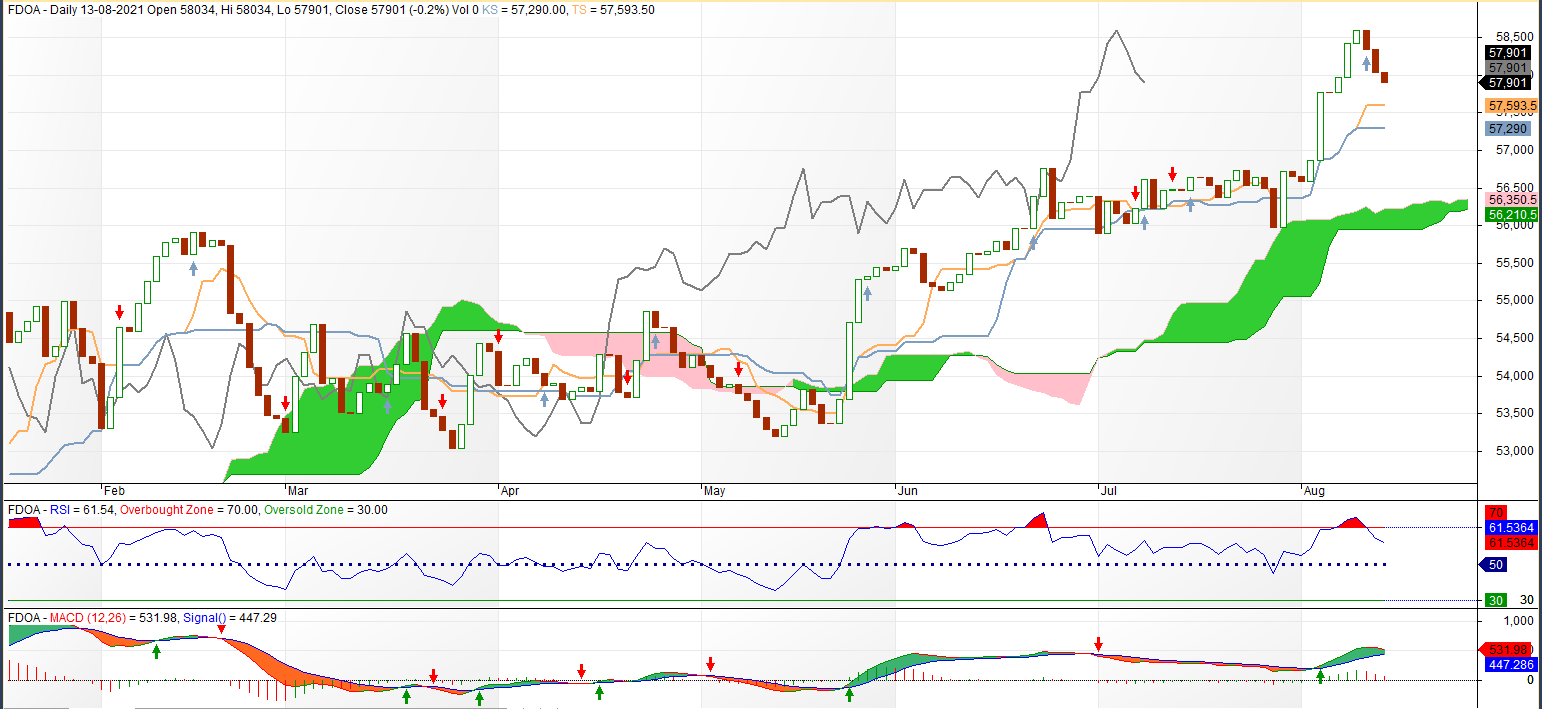Click the Mar month label on time axis
The height and width of the screenshot is (709, 1542).
[298, 491]
